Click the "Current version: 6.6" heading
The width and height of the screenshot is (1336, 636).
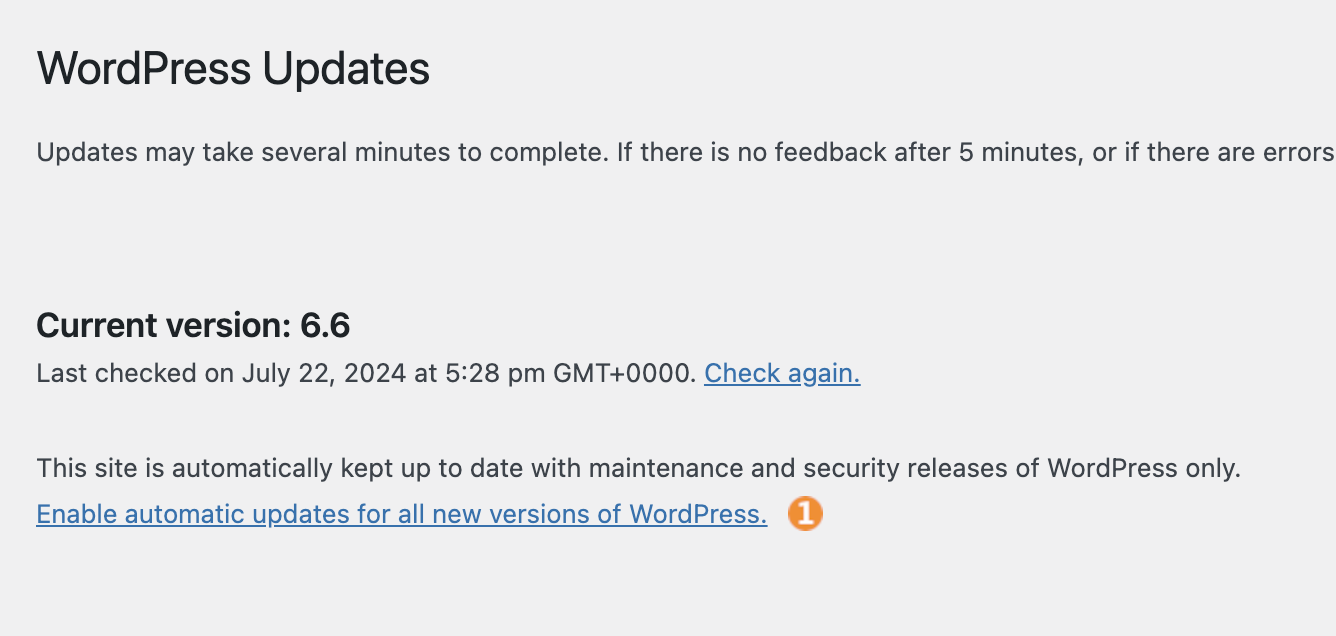(x=193, y=326)
